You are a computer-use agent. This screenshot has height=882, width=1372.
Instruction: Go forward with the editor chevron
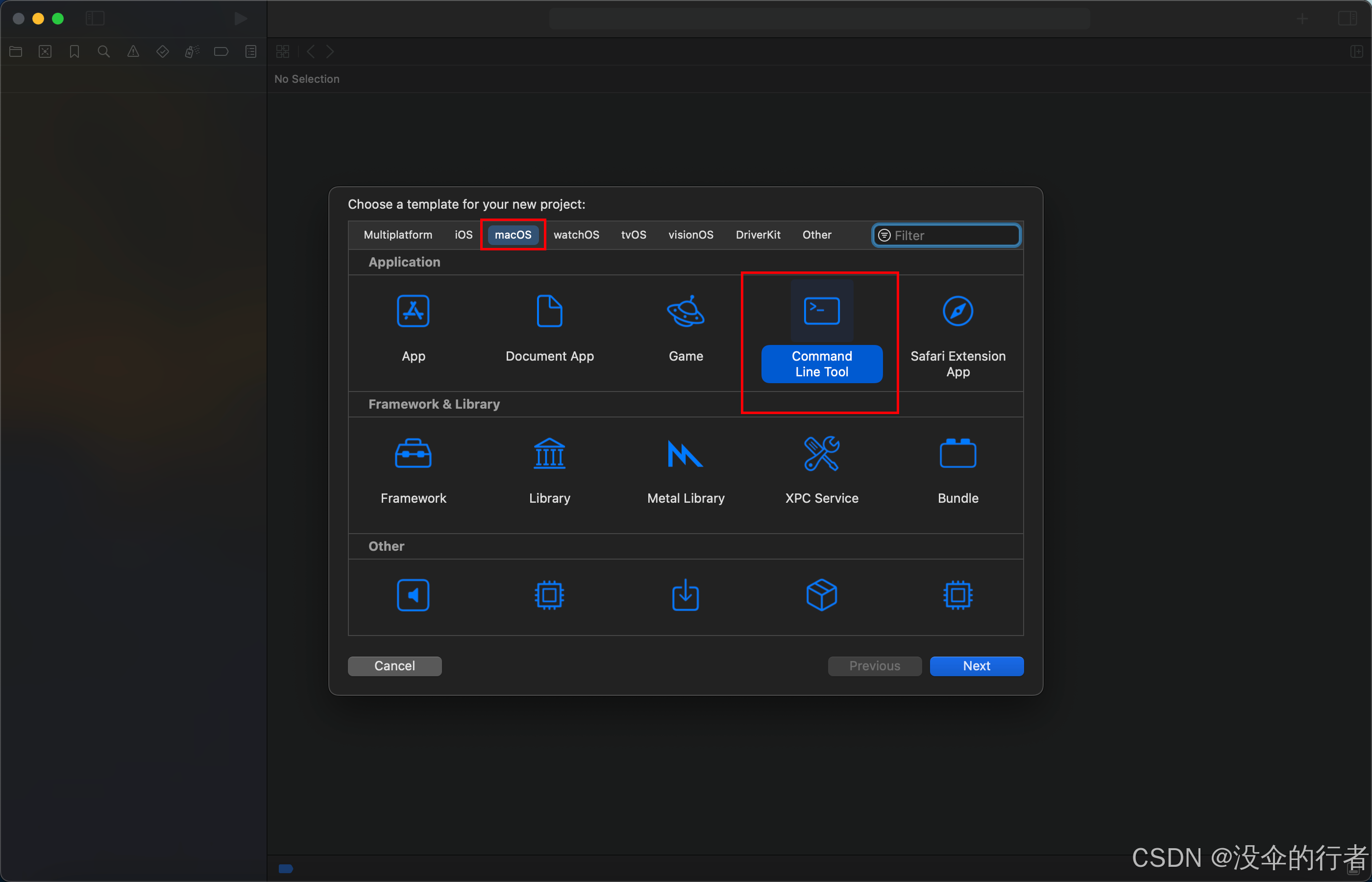[330, 51]
